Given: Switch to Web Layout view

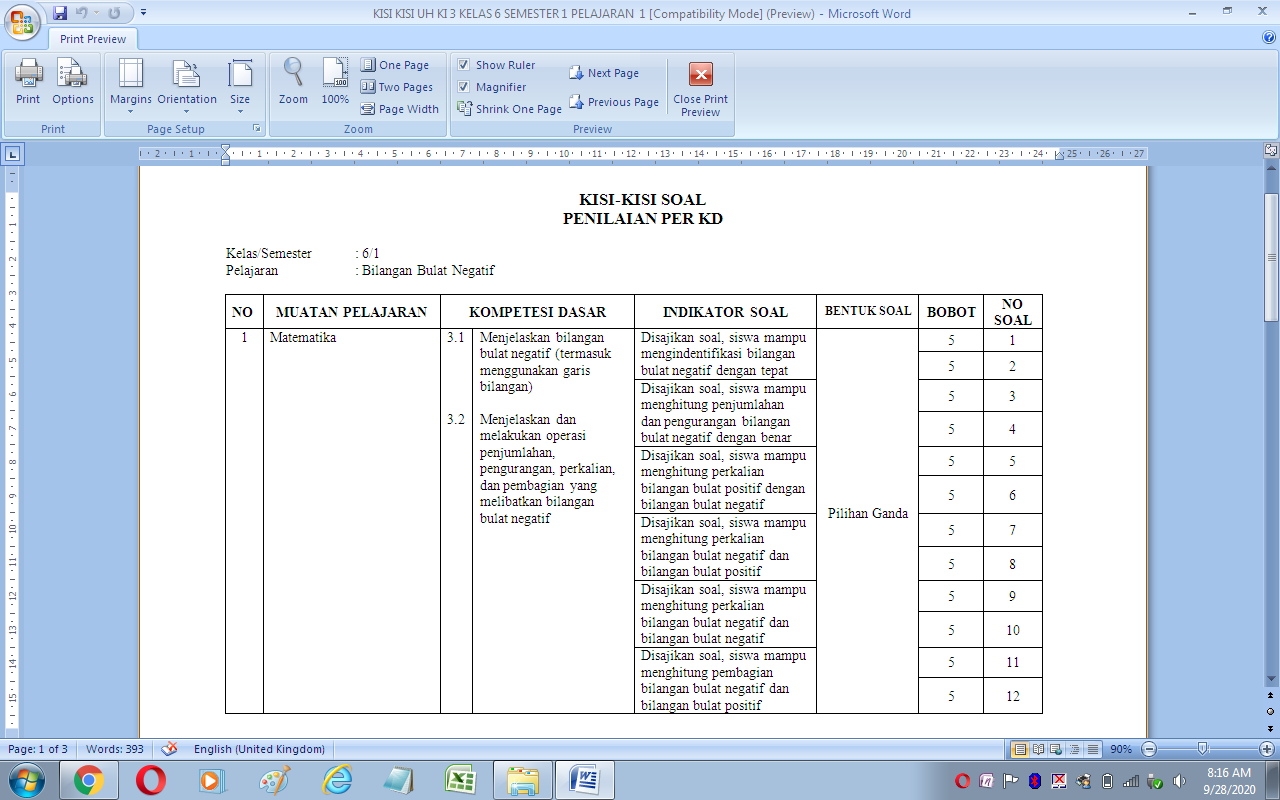Looking at the screenshot, I should (x=1056, y=749).
